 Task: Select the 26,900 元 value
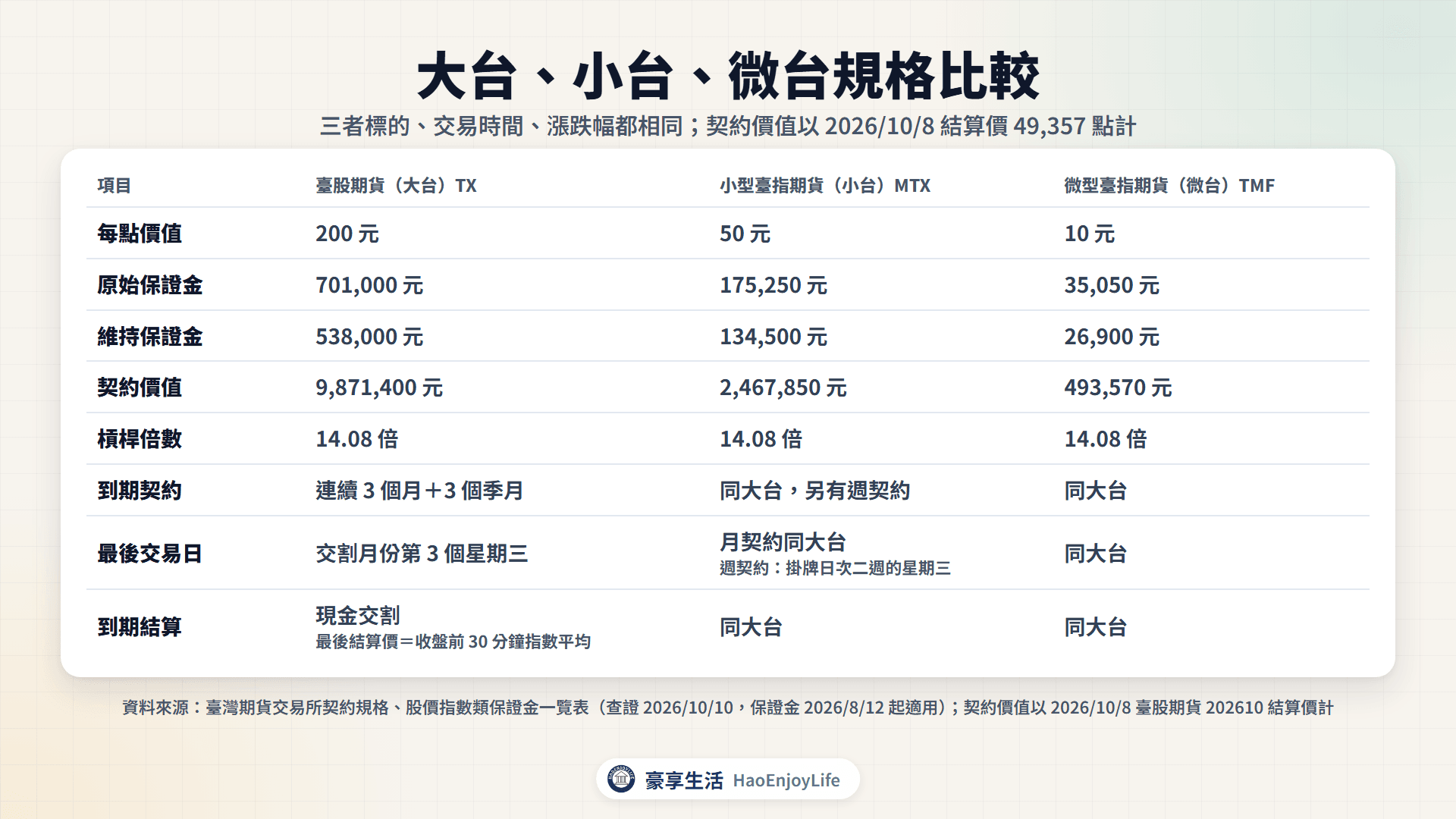point(1112,337)
